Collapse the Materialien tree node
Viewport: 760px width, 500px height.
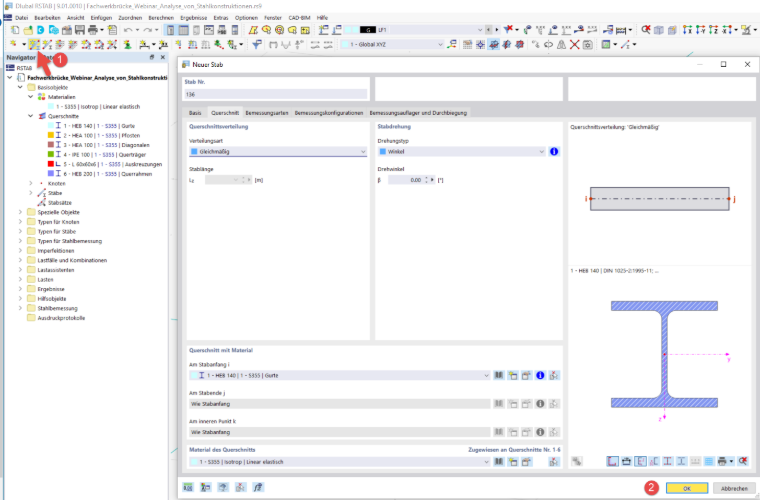click(31, 97)
